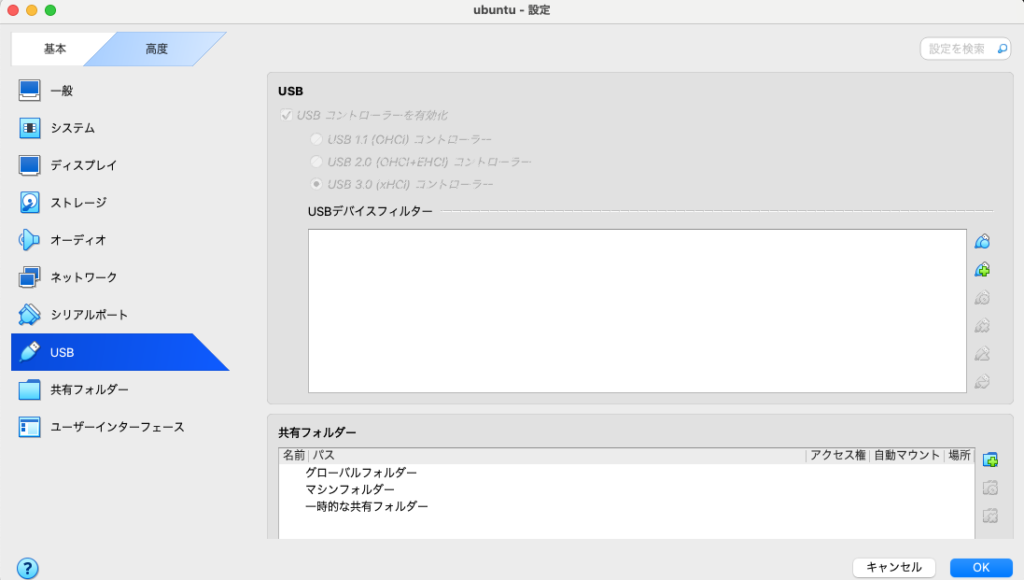Click the add shared folder icon
1024x580 pixels.
[x=990, y=460]
